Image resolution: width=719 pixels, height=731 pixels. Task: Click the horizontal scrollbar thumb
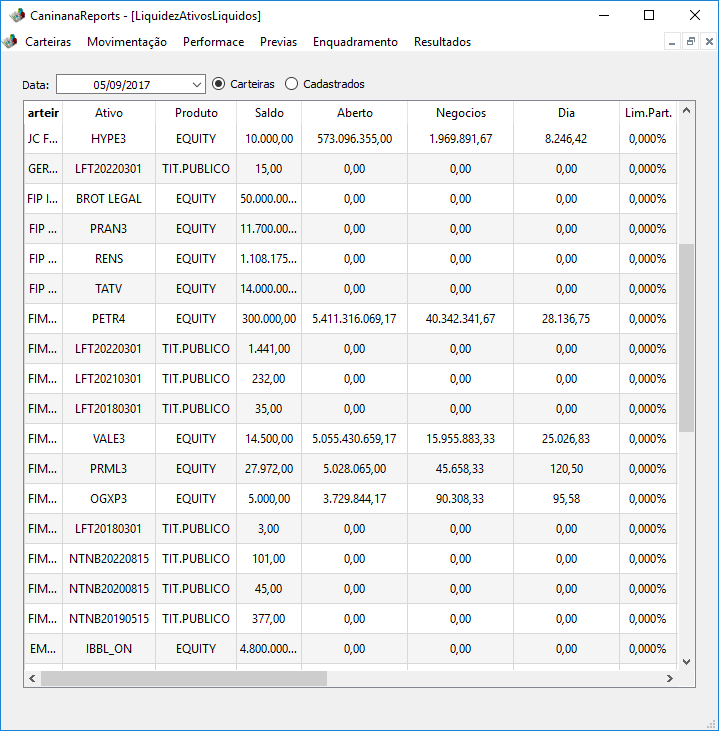click(x=184, y=678)
